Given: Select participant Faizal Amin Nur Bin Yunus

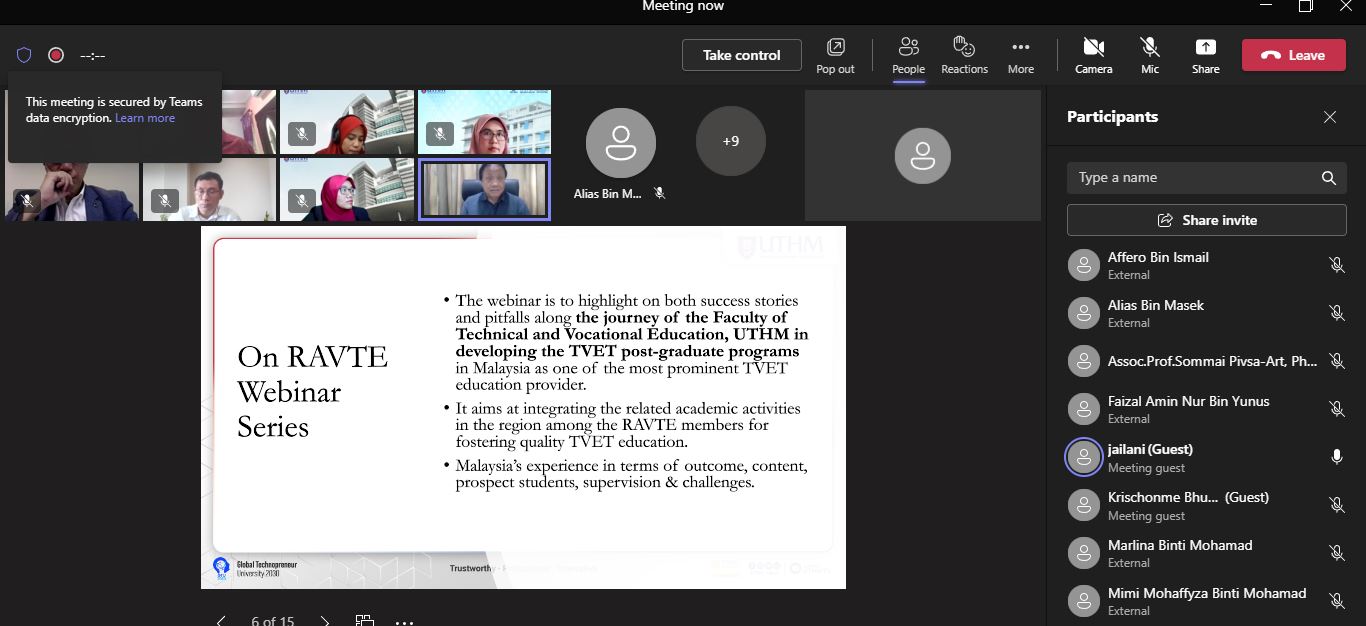Looking at the screenshot, I should [x=1206, y=409].
